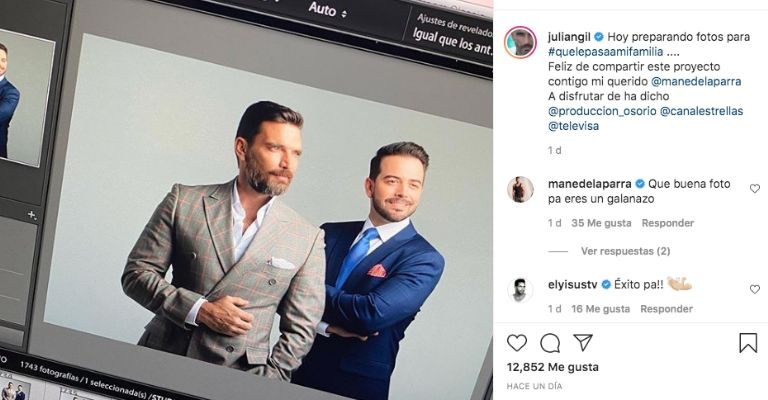Like the post with the heart icon
The width and height of the screenshot is (768, 400).
pyautogui.click(x=517, y=343)
